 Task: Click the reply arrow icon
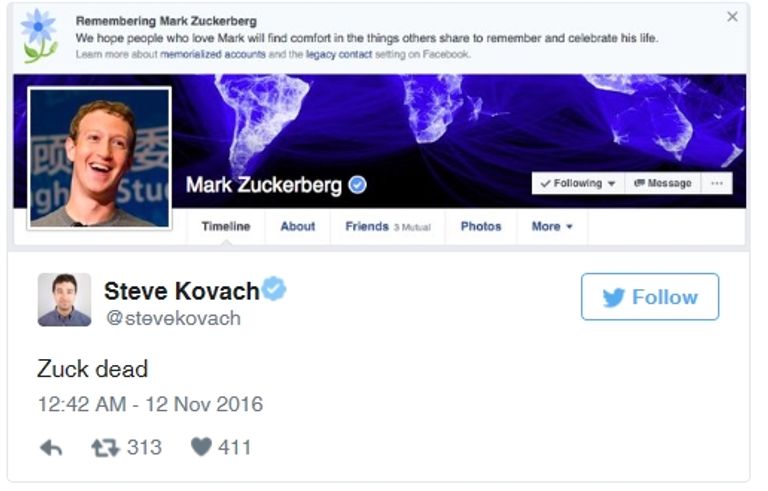click(x=50, y=448)
